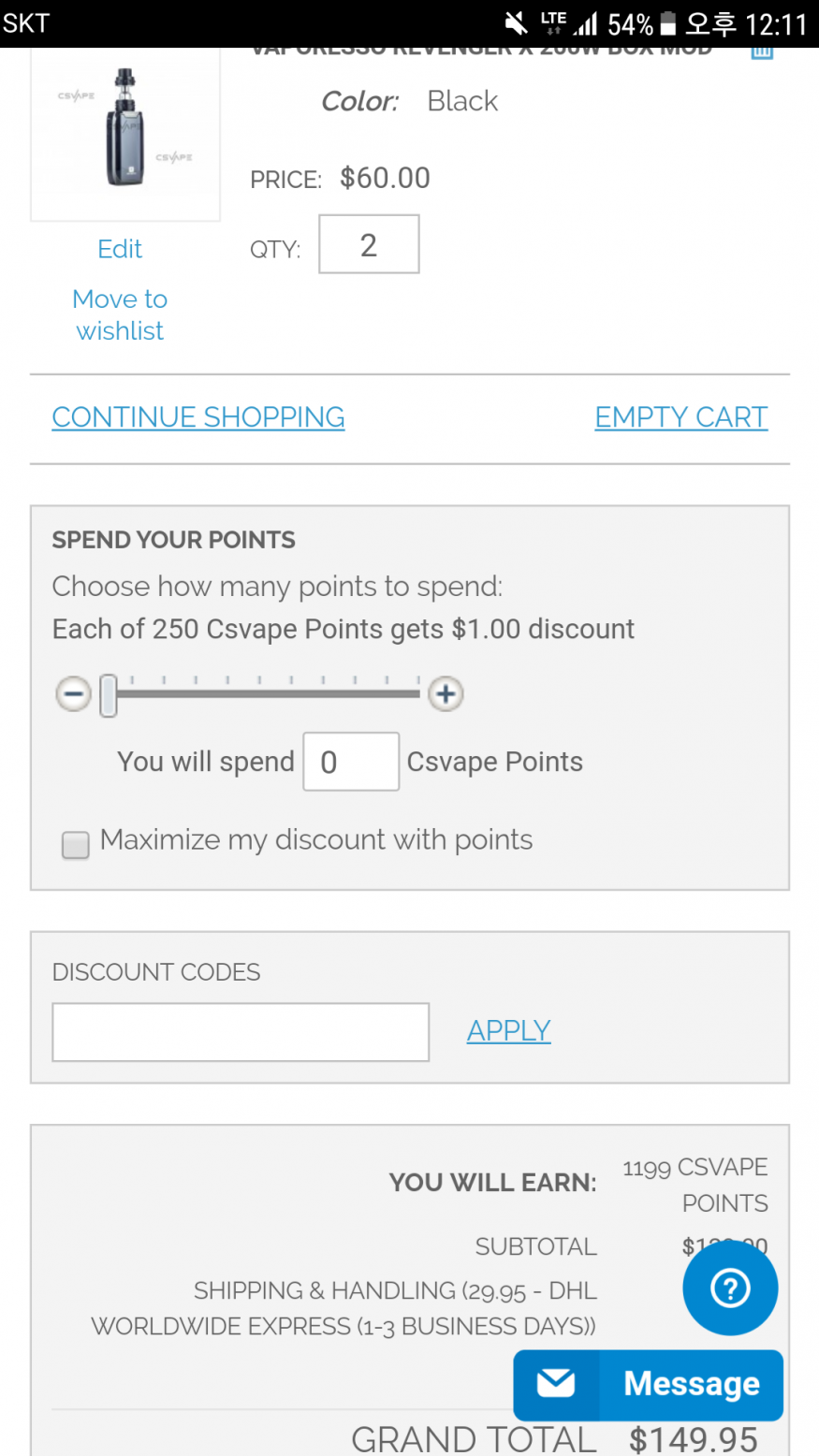
Task: Click APPLY discount code link
Action: [x=508, y=1030]
